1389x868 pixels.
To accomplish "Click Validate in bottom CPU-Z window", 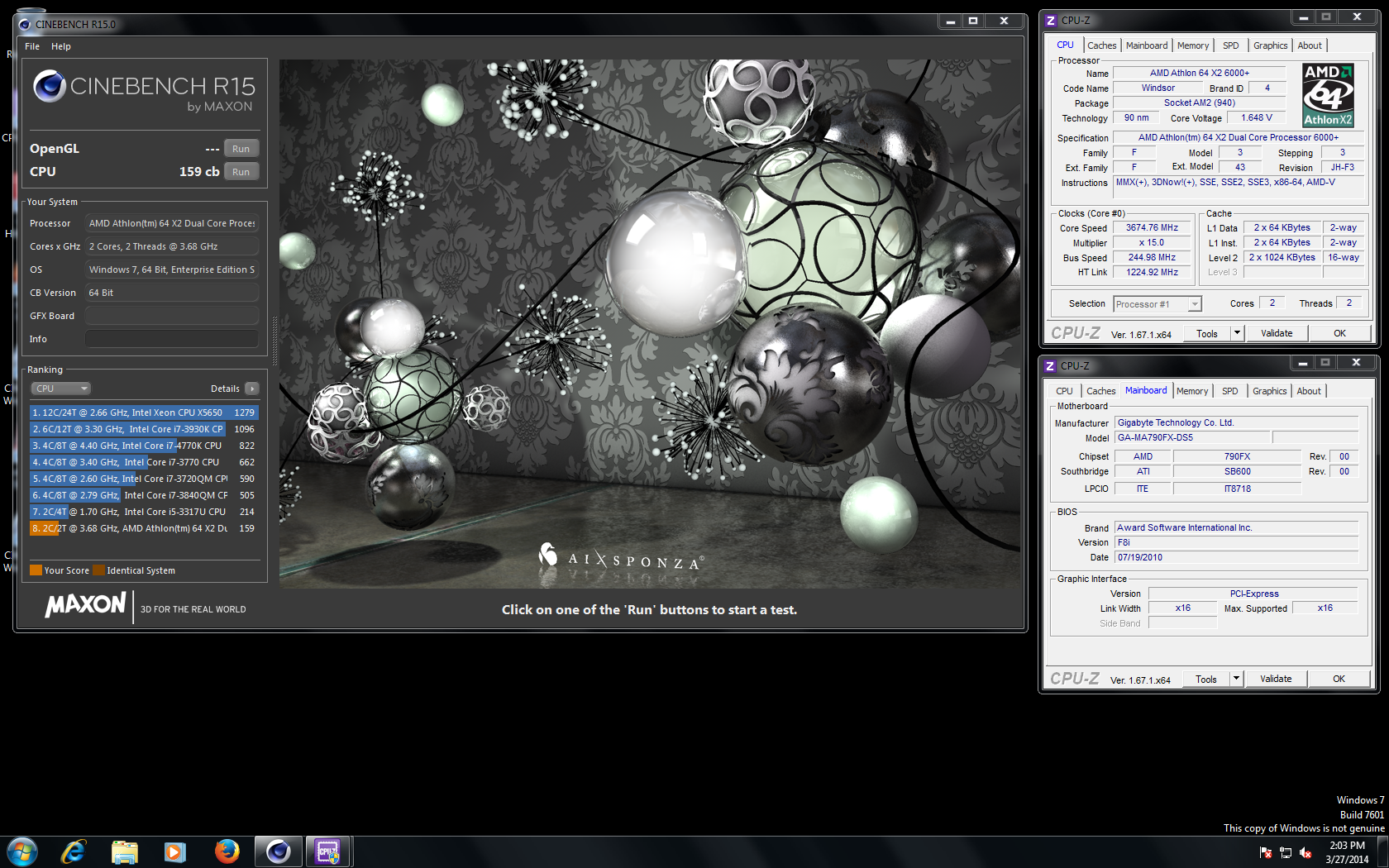I will pyautogui.click(x=1276, y=679).
